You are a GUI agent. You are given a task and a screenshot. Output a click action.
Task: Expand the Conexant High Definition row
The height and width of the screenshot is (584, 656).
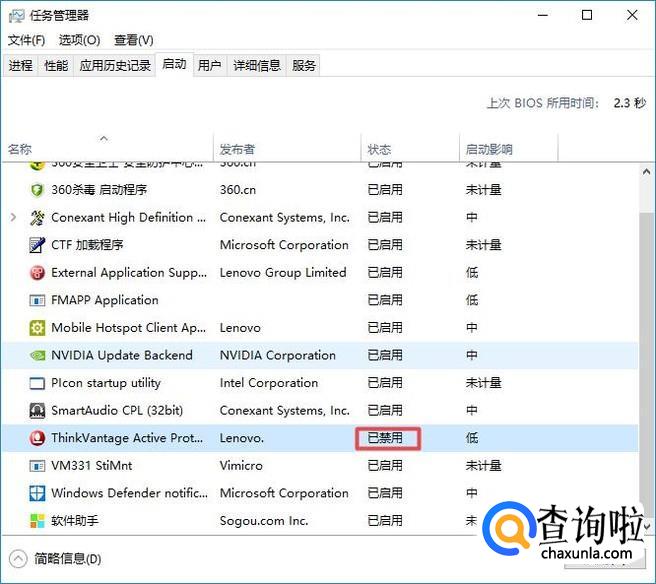13,218
